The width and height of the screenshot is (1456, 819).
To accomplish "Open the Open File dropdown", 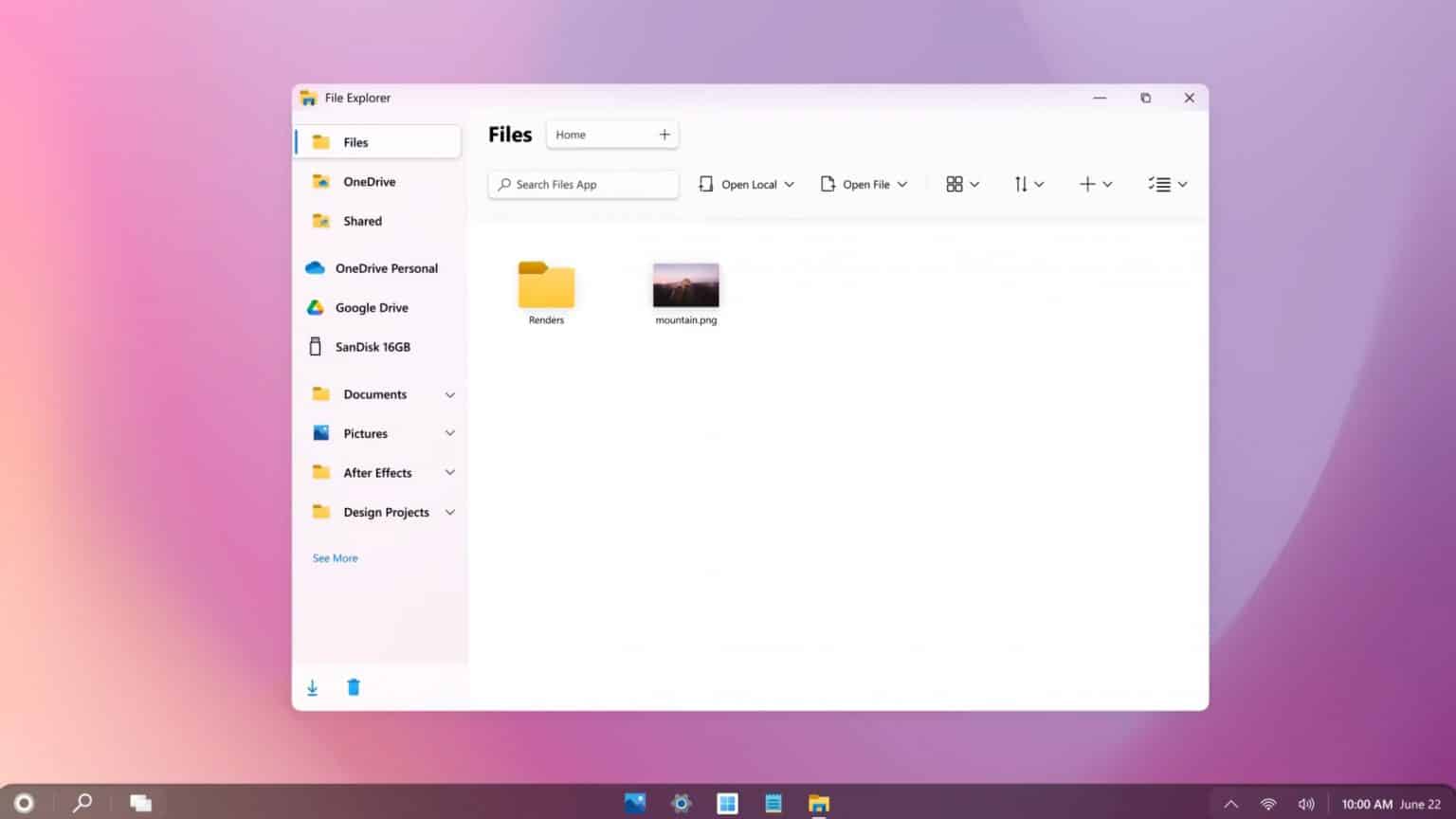I will click(x=863, y=184).
